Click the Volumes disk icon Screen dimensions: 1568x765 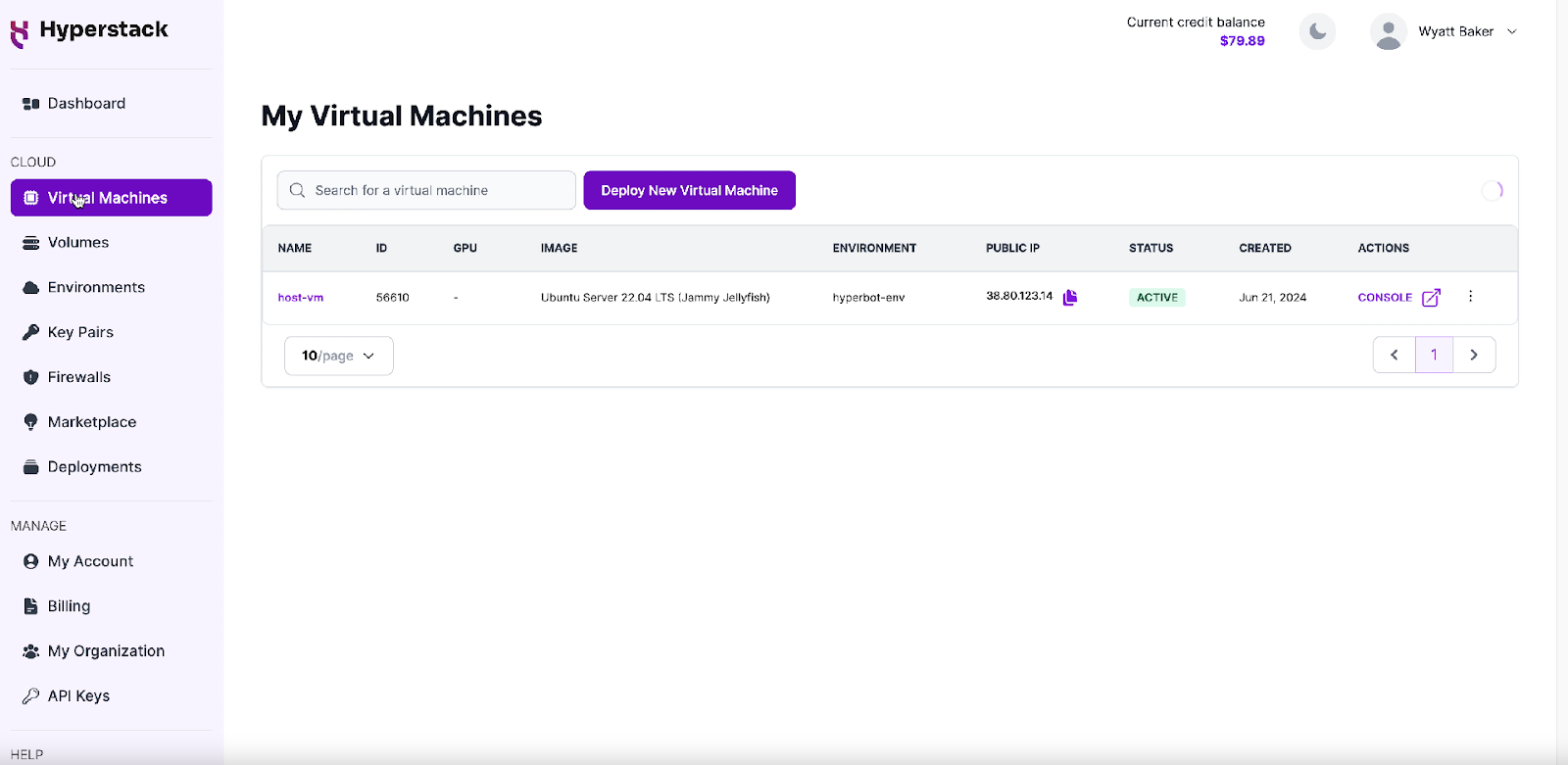coord(30,243)
